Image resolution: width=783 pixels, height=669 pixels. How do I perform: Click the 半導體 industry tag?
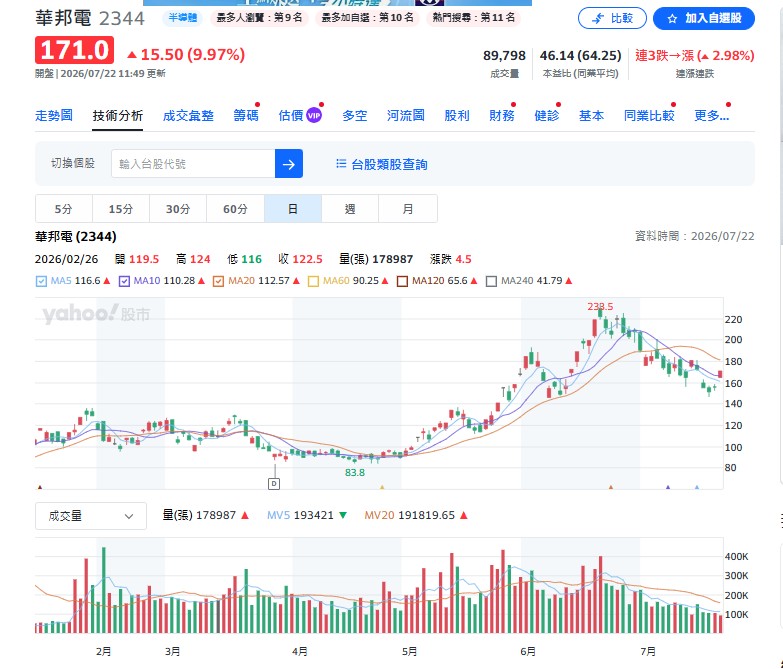pyautogui.click(x=183, y=18)
